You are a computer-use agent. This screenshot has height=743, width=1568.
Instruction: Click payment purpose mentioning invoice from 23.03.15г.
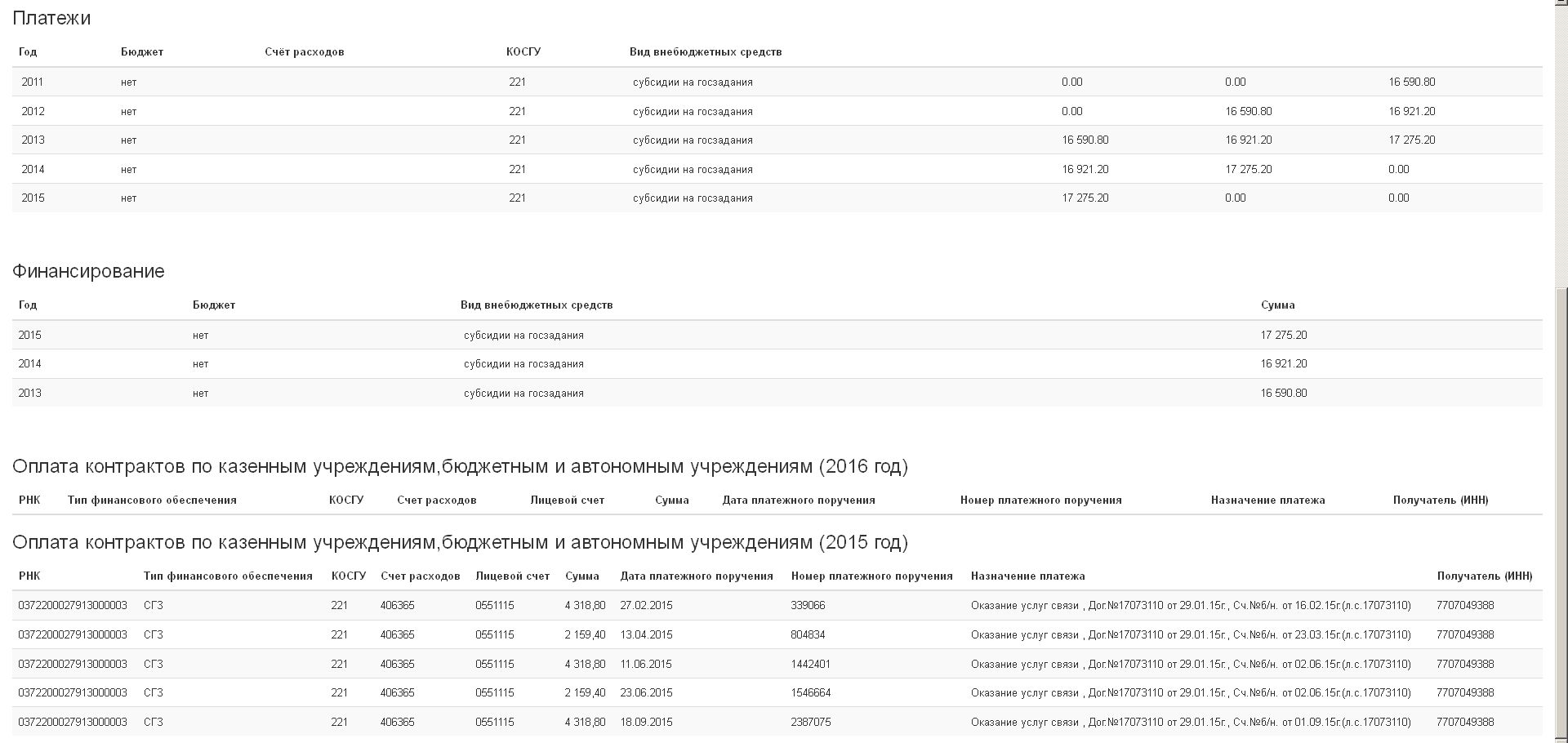pos(1191,634)
